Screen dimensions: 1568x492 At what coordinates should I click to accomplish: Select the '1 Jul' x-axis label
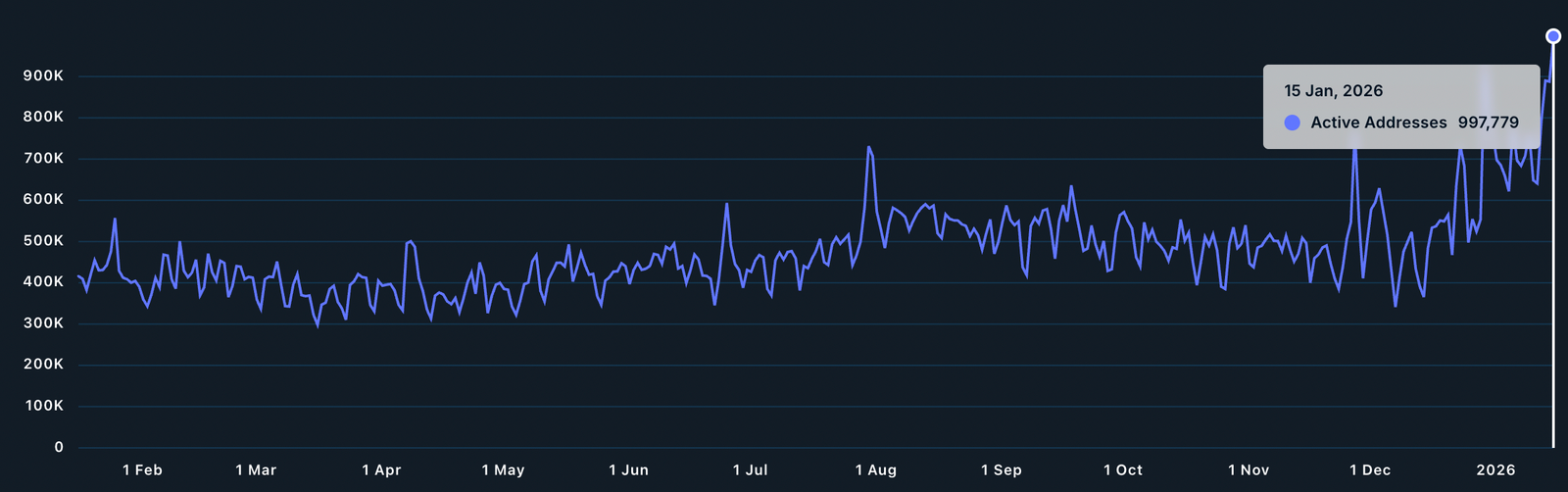750,470
